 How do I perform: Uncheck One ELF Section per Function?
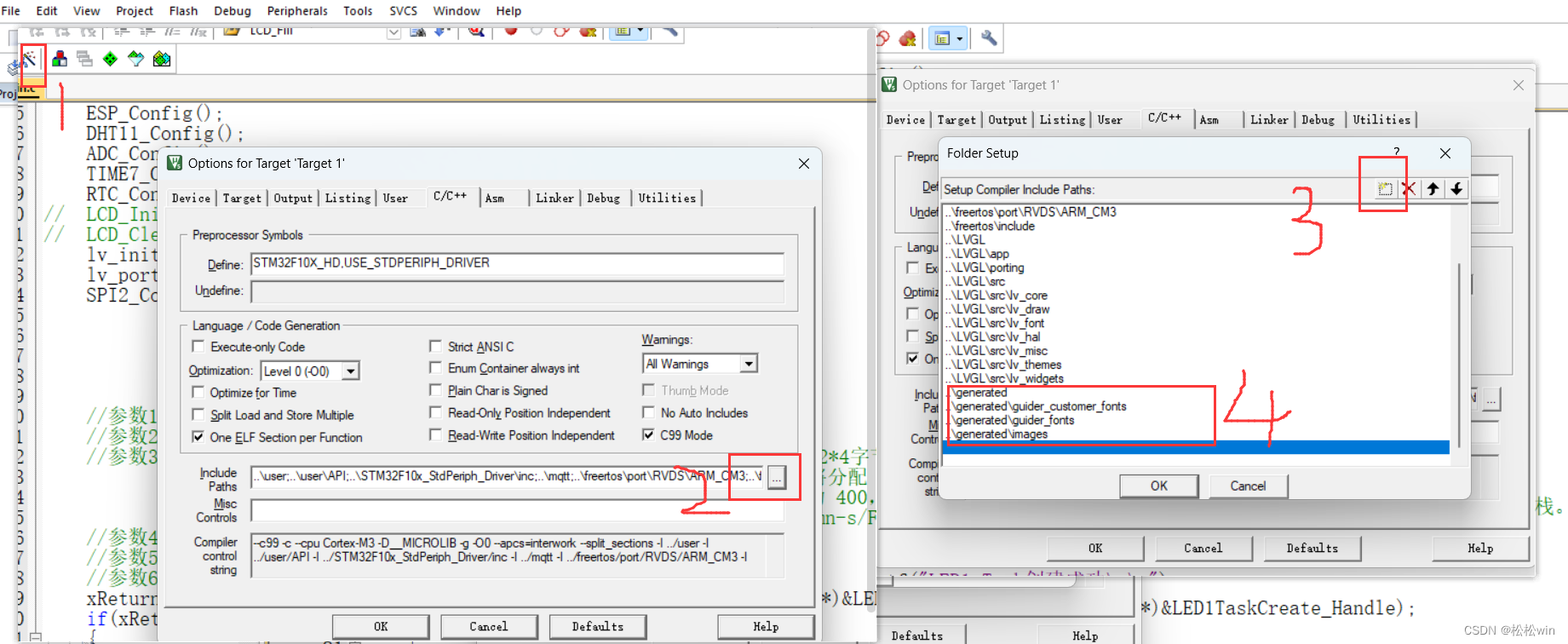(198, 437)
